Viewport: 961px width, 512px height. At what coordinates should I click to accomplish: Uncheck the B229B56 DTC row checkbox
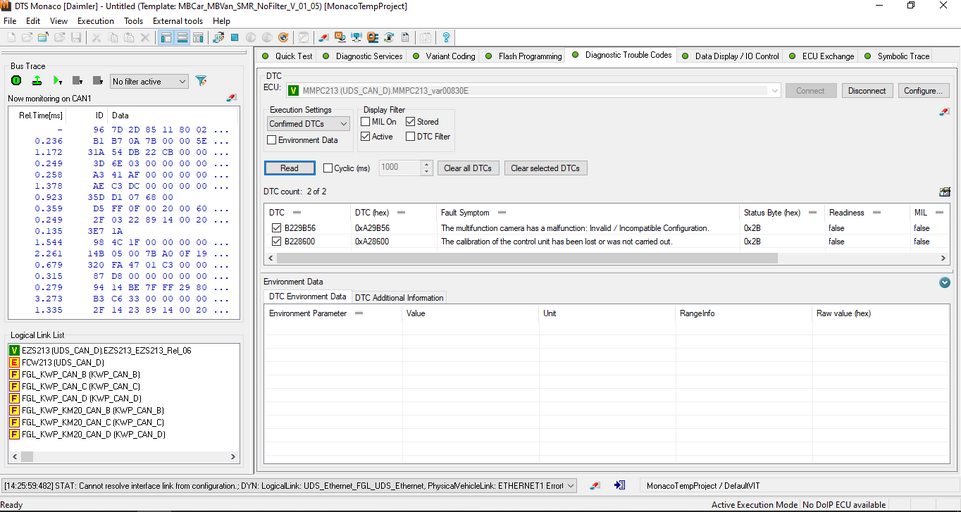[276, 227]
